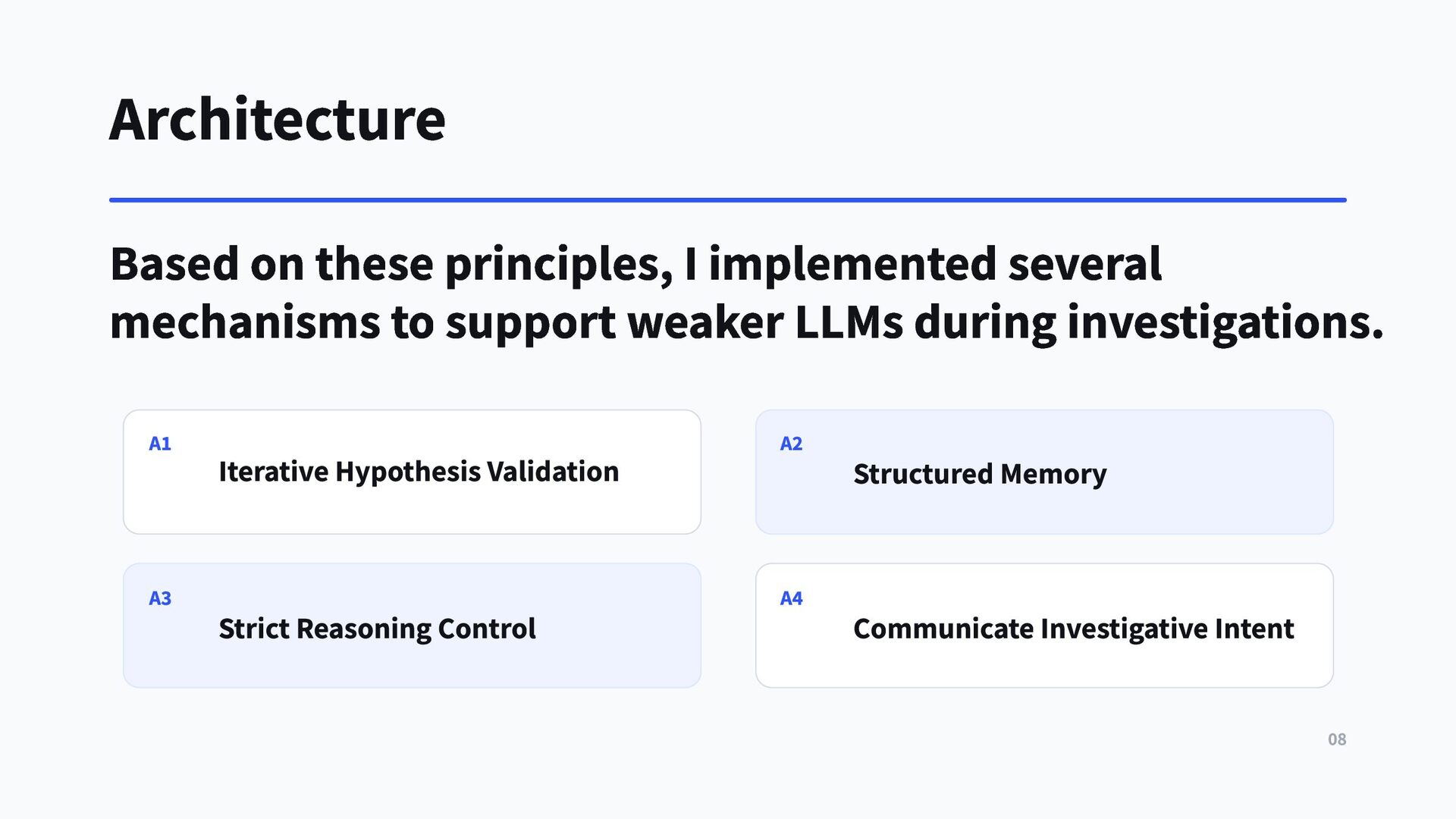Click the Structured Memory text

pyautogui.click(x=980, y=474)
